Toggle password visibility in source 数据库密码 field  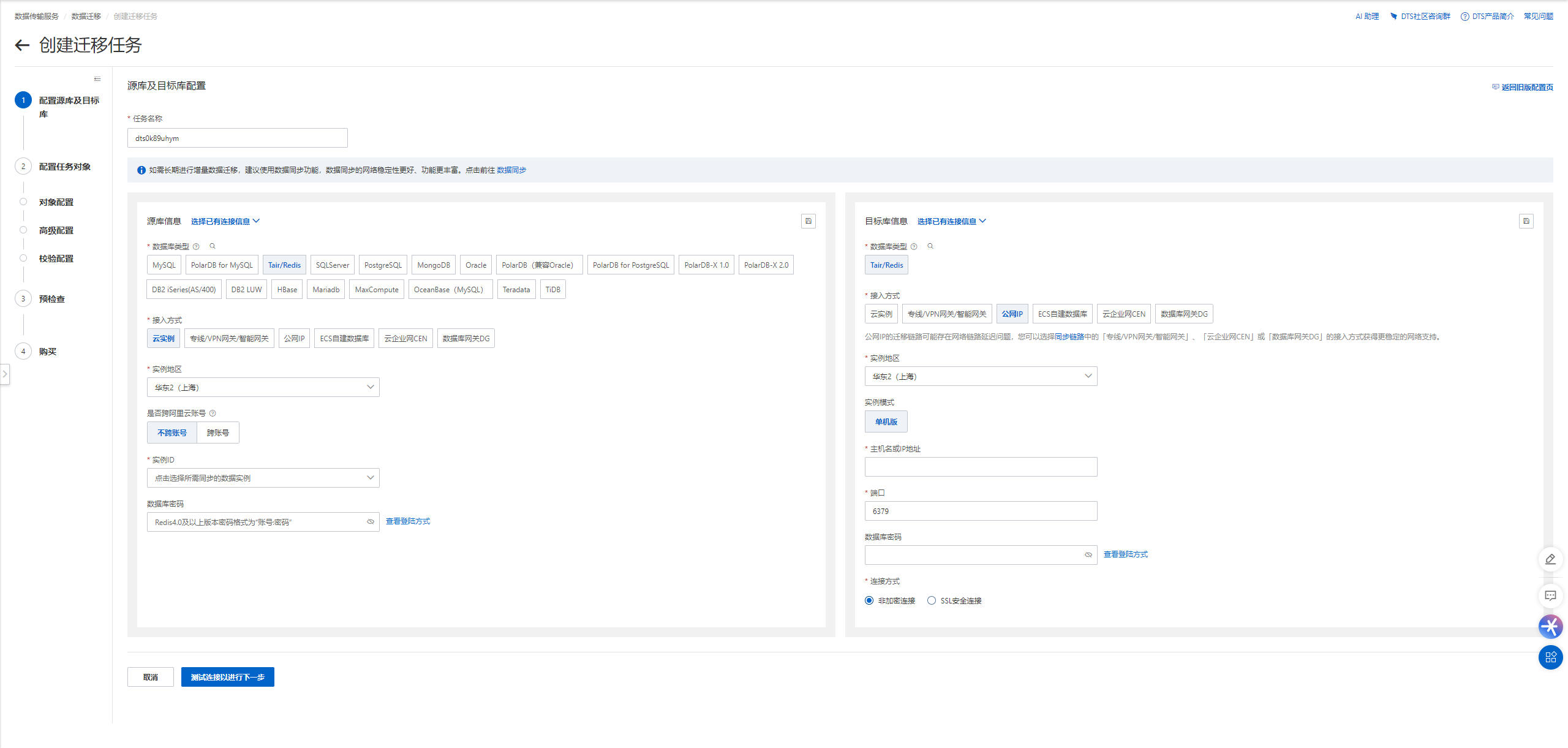(371, 522)
